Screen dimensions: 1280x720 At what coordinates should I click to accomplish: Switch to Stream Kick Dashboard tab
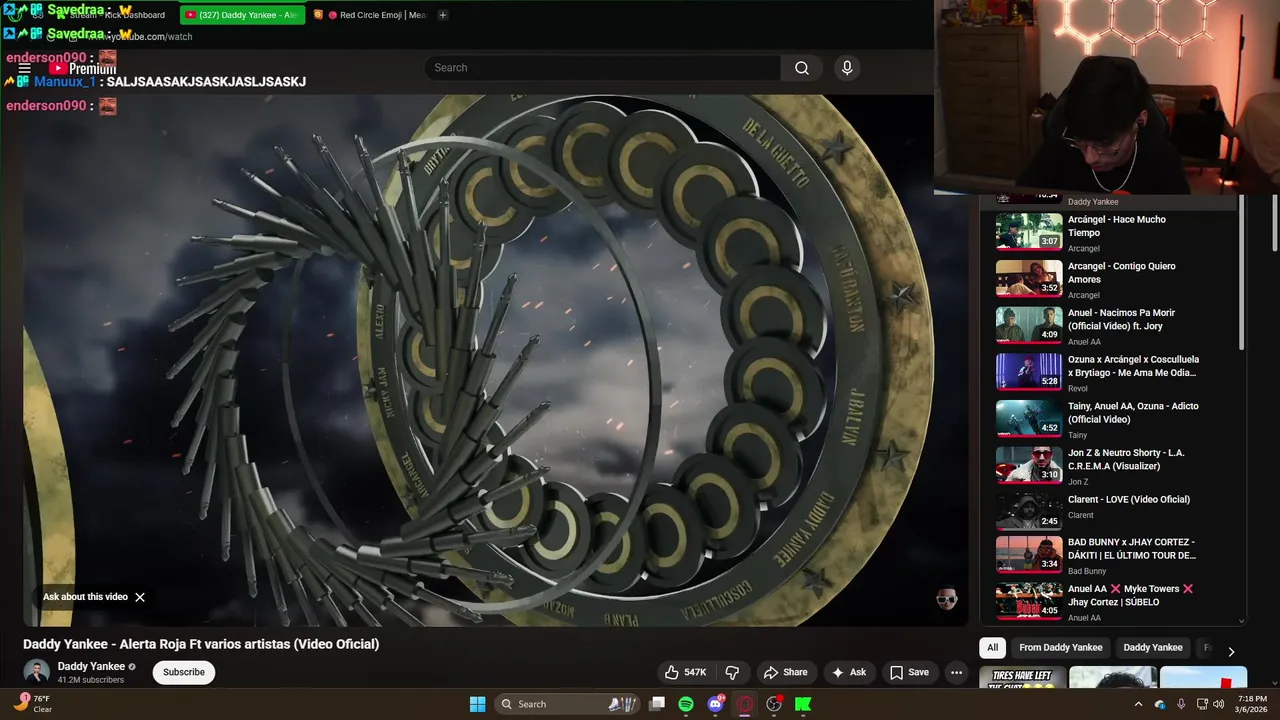pos(110,15)
